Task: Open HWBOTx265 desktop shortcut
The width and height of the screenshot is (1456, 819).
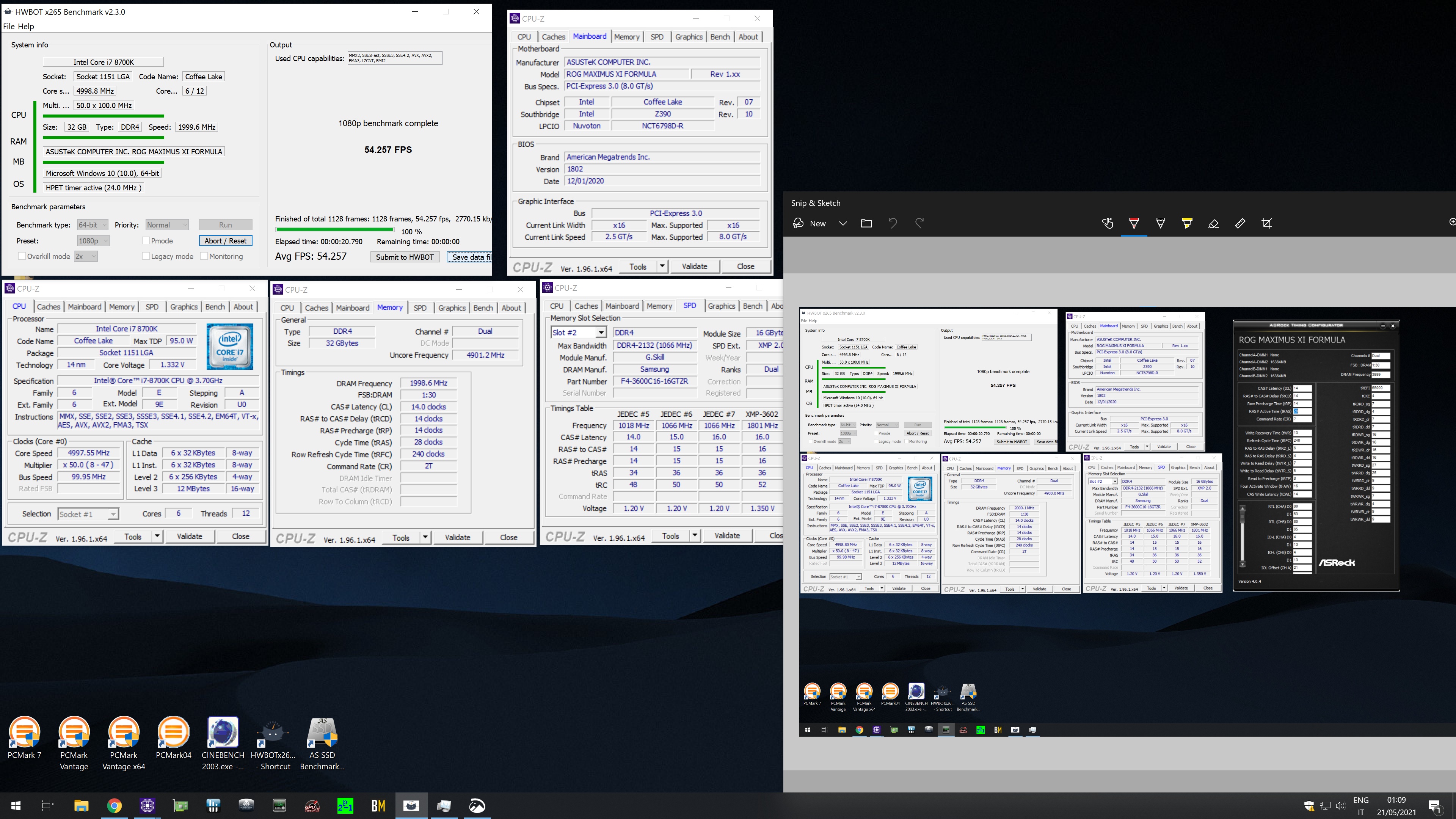Action: tap(273, 743)
